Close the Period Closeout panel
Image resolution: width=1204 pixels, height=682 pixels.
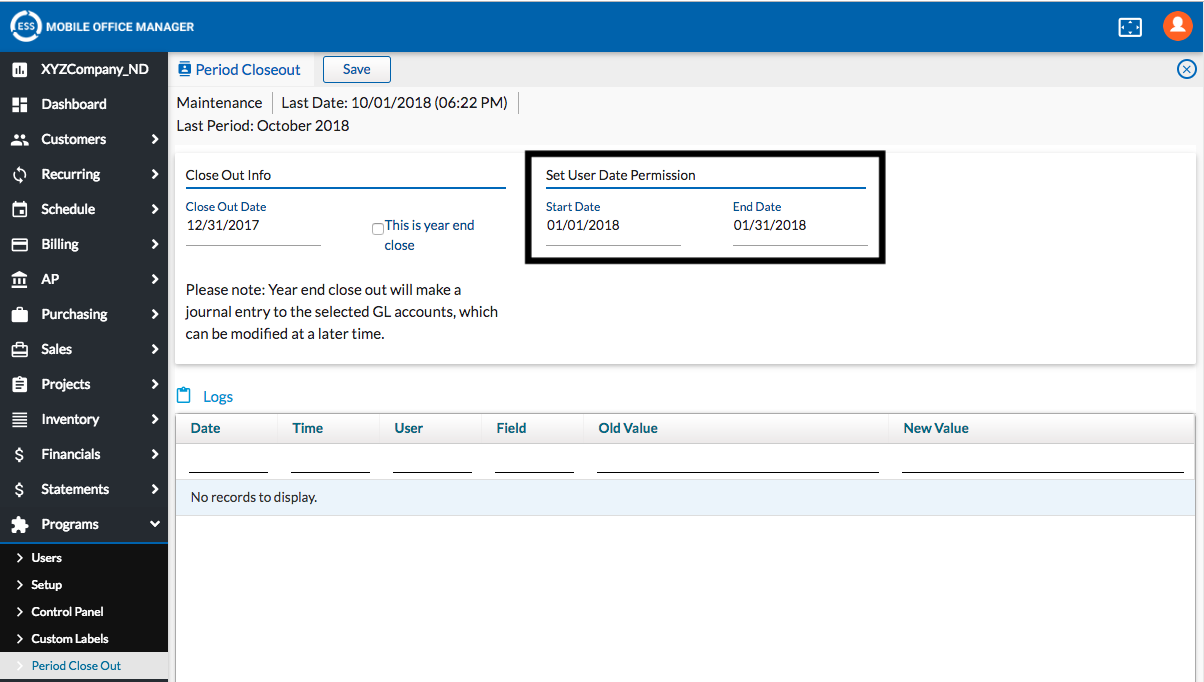pyautogui.click(x=1186, y=69)
